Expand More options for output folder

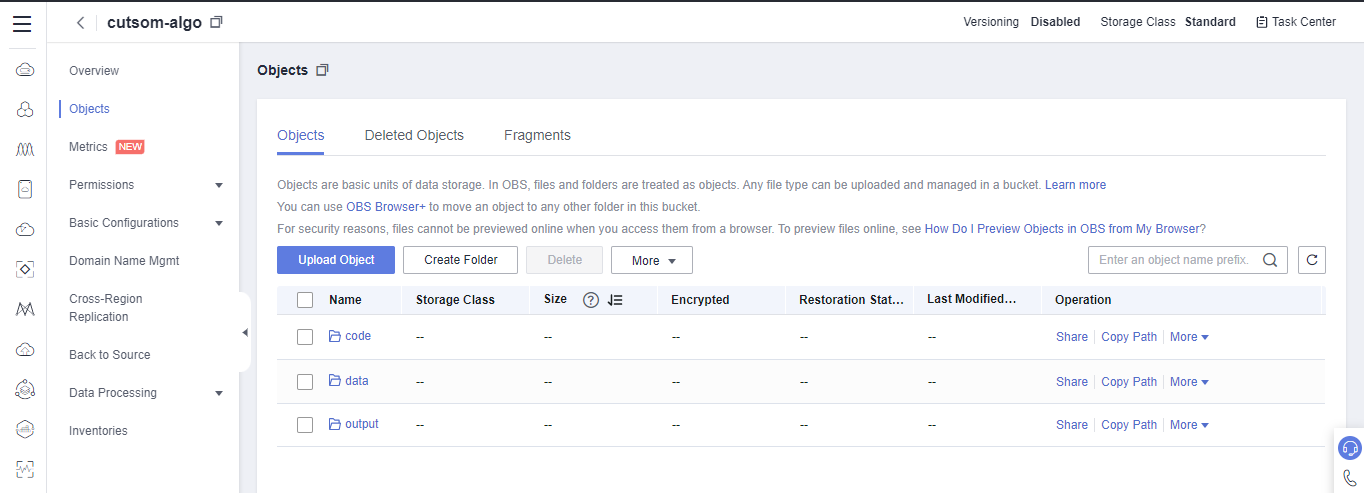(1189, 425)
